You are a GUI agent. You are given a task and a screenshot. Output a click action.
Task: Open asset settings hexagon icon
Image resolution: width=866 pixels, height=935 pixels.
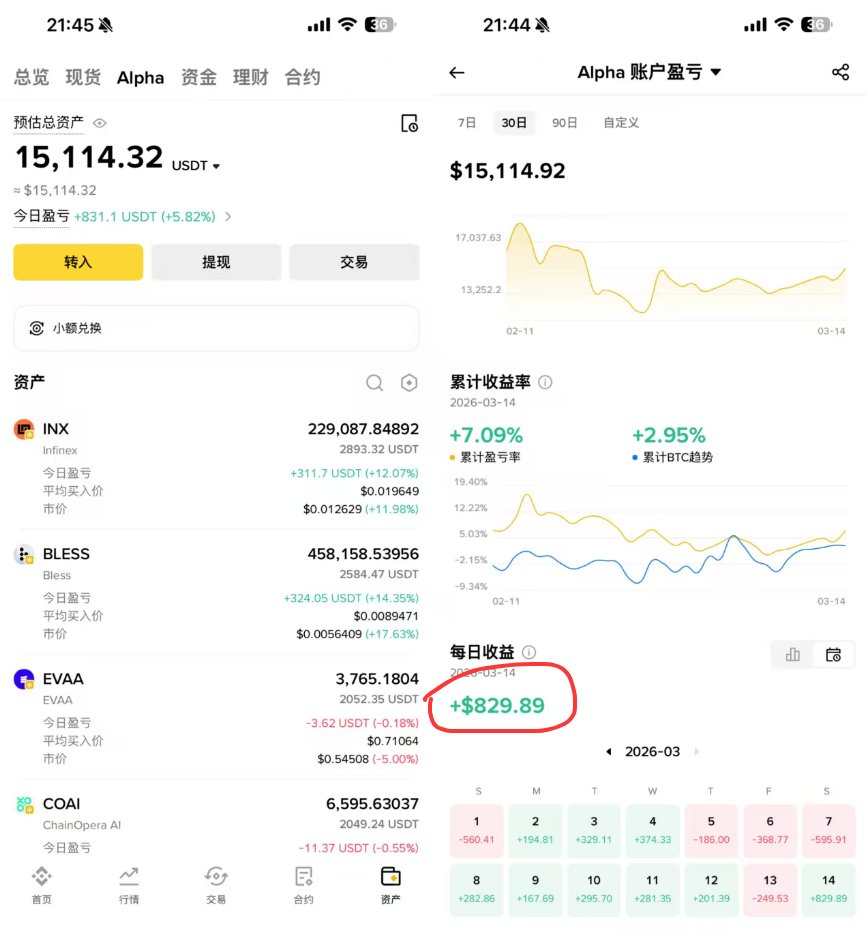409,383
